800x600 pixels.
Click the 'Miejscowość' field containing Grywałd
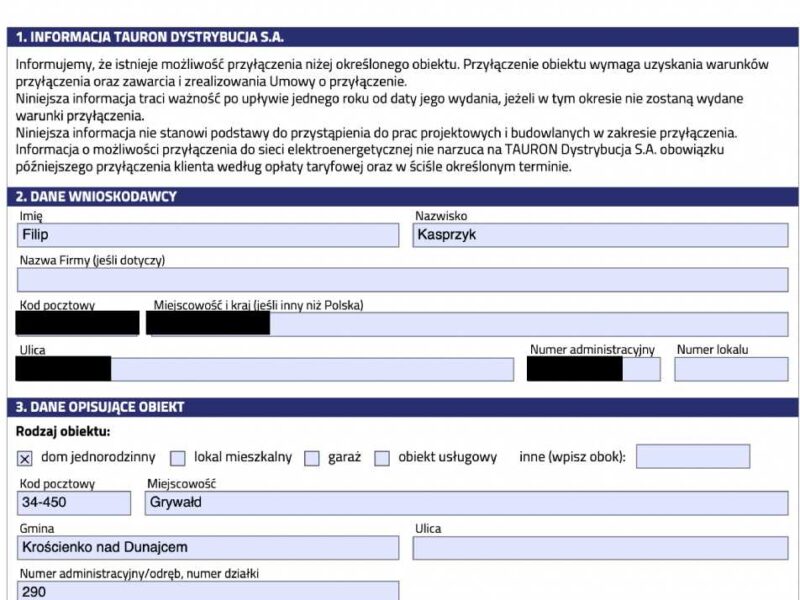click(x=466, y=502)
